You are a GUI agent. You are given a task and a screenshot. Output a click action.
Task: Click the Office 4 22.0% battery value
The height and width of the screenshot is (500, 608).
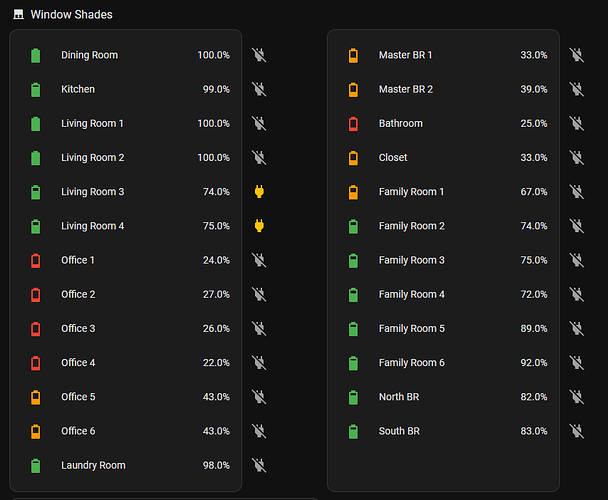point(216,363)
